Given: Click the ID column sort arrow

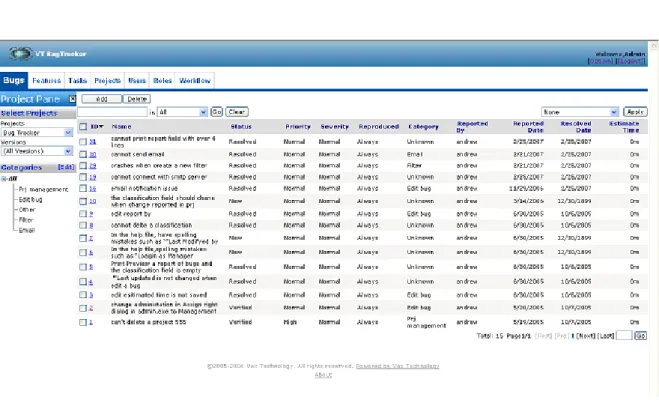Looking at the screenshot, I should (101, 127).
